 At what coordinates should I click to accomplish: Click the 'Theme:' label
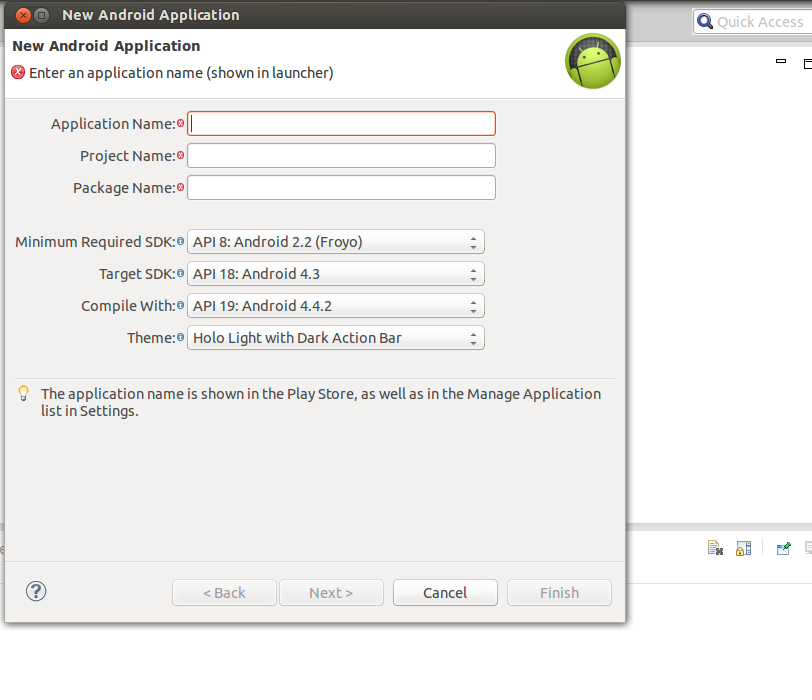click(151, 339)
